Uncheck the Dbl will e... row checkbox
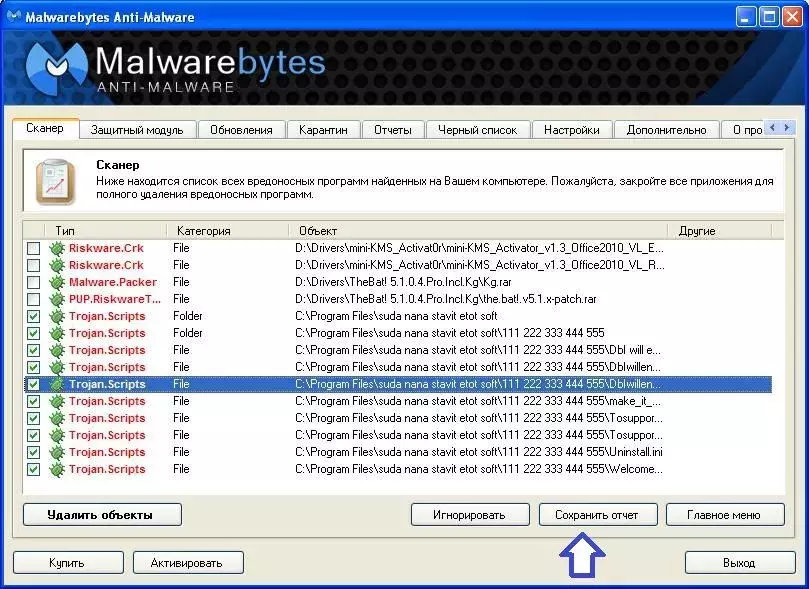The height and width of the screenshot is (589, 809). click(34, 350)
